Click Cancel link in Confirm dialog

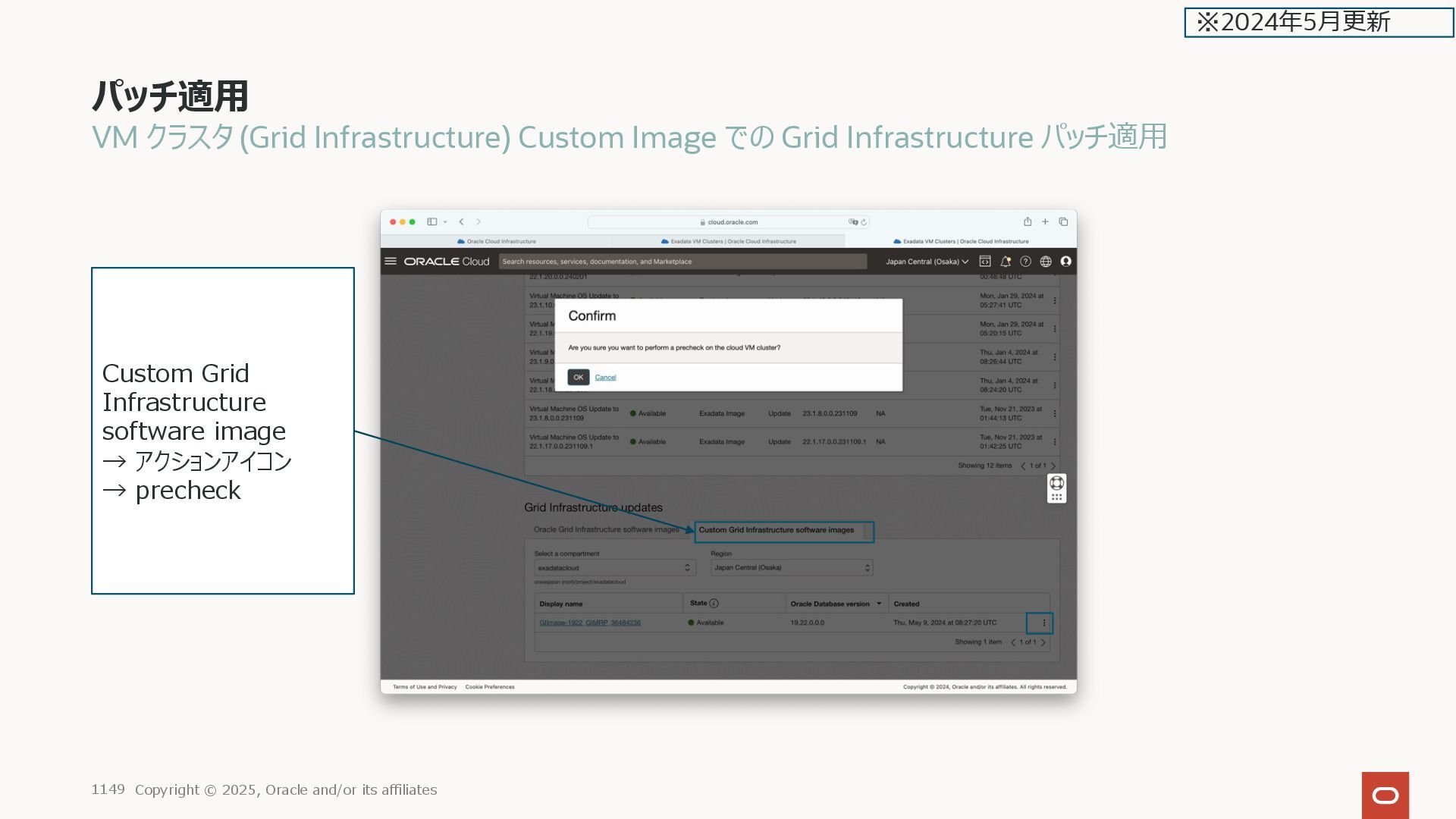605,377
